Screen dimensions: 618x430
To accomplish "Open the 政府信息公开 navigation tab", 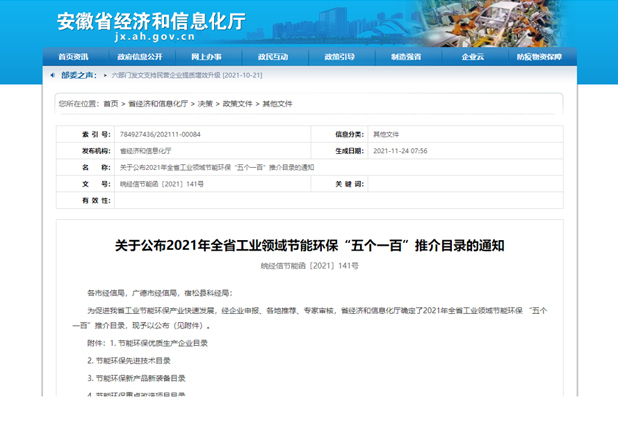I will [x=139, y=57].
